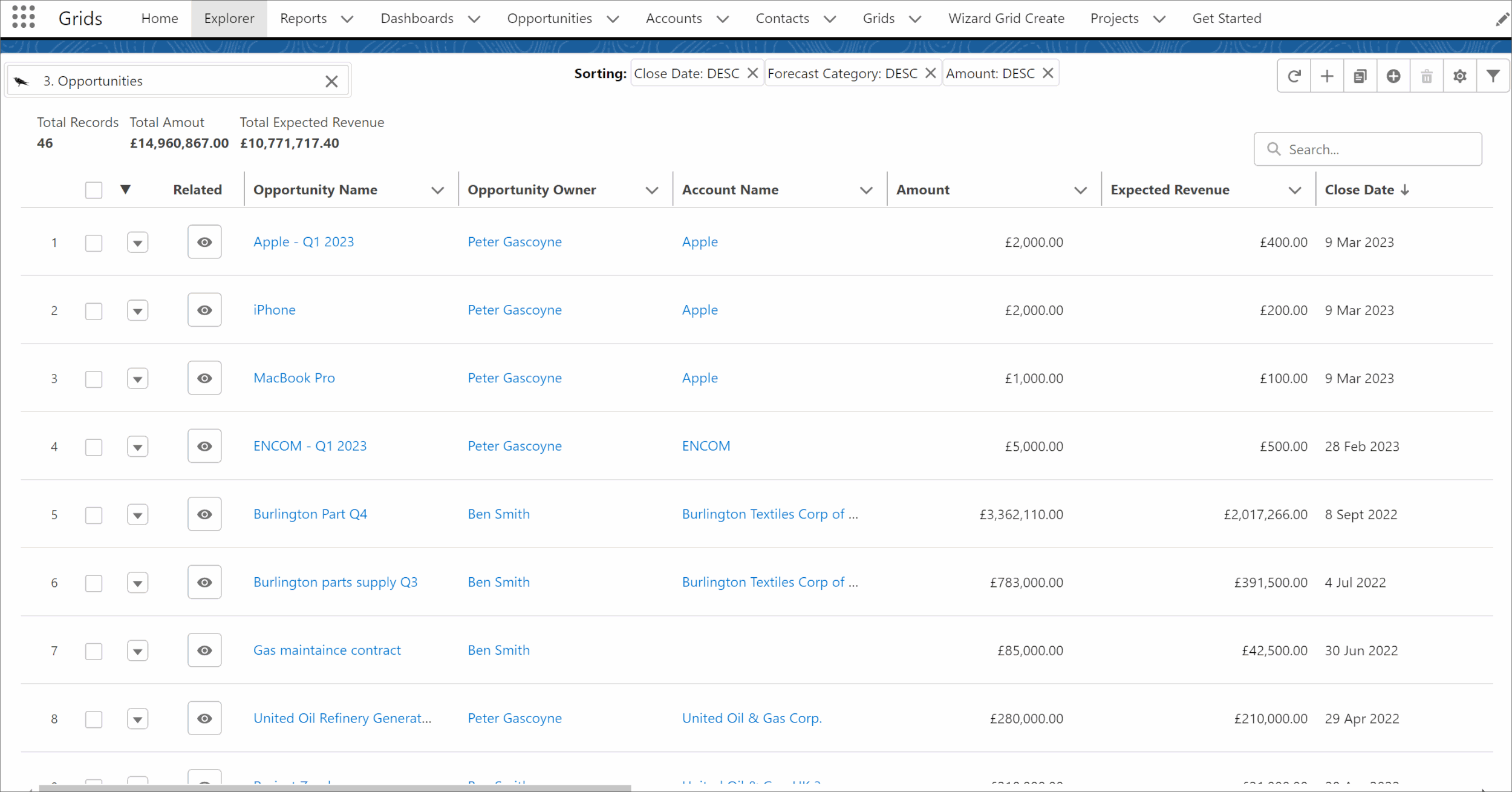Click the 28 Feb 2023 close date cell

click(x=1362, y=447)
